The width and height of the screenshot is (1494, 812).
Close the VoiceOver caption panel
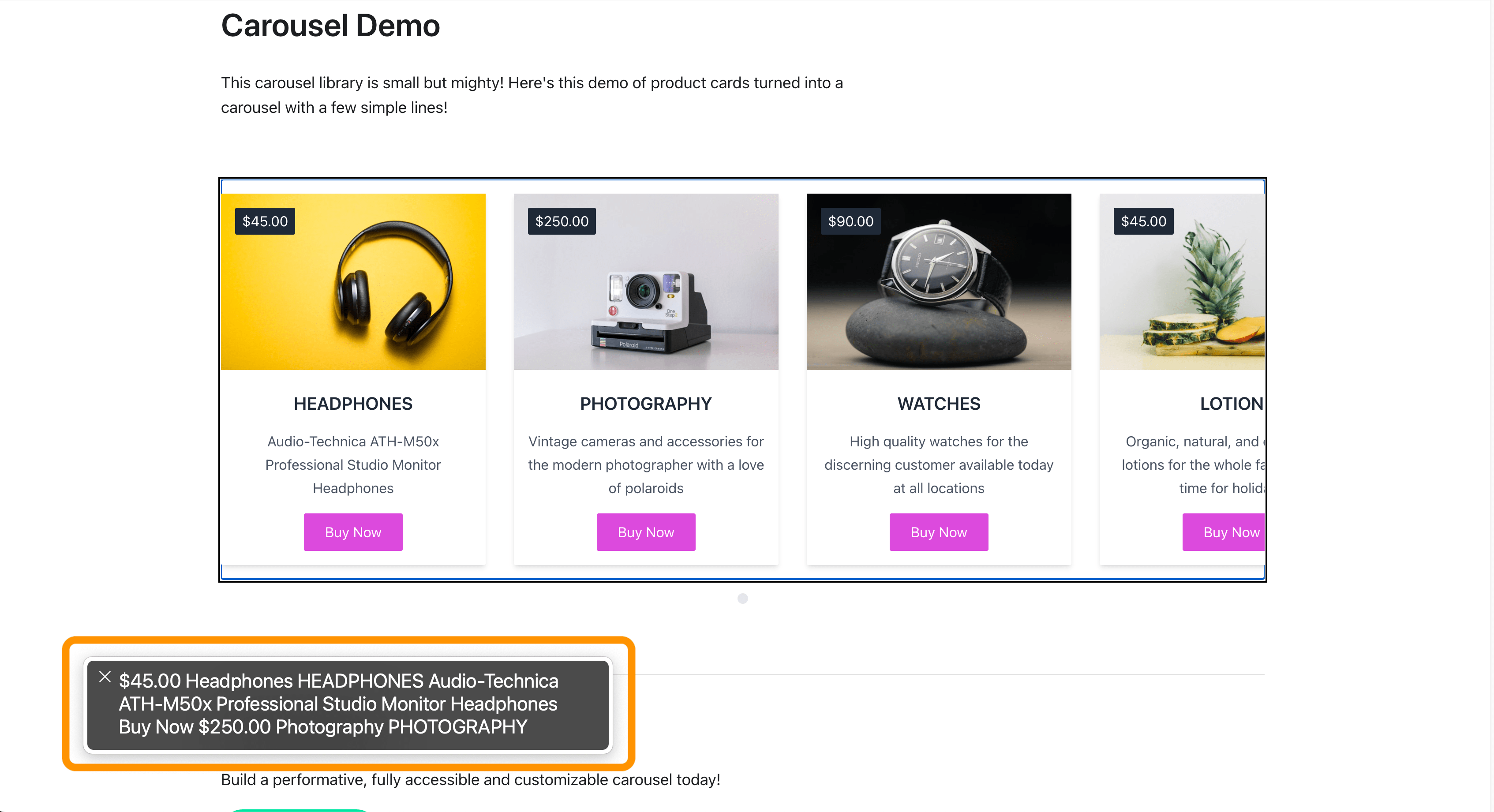(x=105, y=677)
